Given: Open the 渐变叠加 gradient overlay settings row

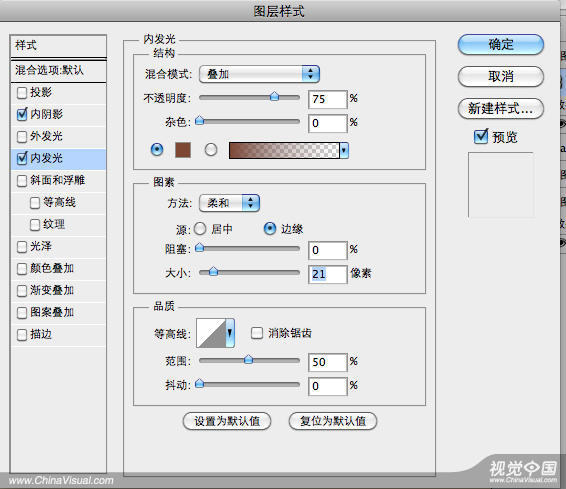Looking at the screenshot, I should pyautogui.click(x=58, y=291).
